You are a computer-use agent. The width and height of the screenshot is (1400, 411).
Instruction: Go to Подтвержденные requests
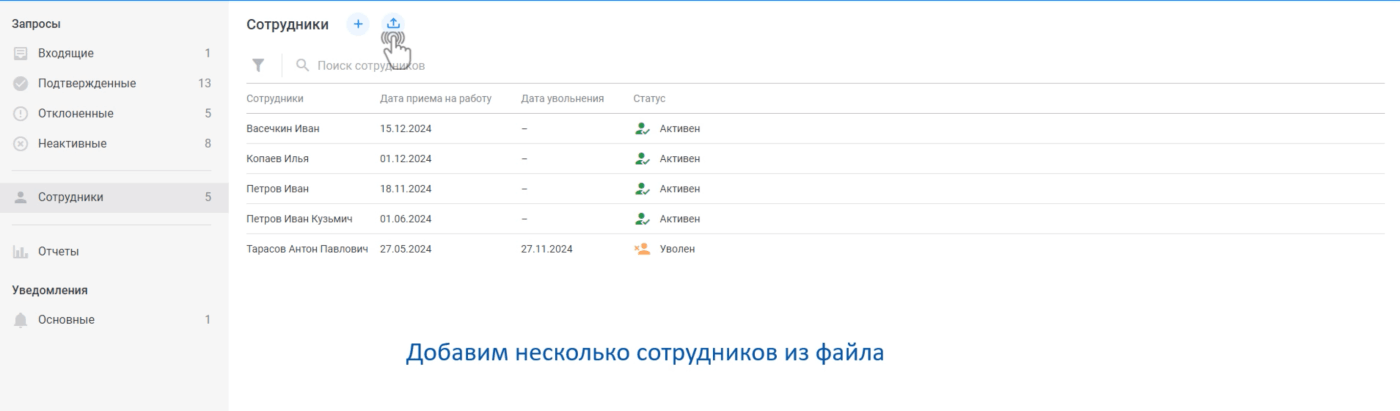[87, 84]
